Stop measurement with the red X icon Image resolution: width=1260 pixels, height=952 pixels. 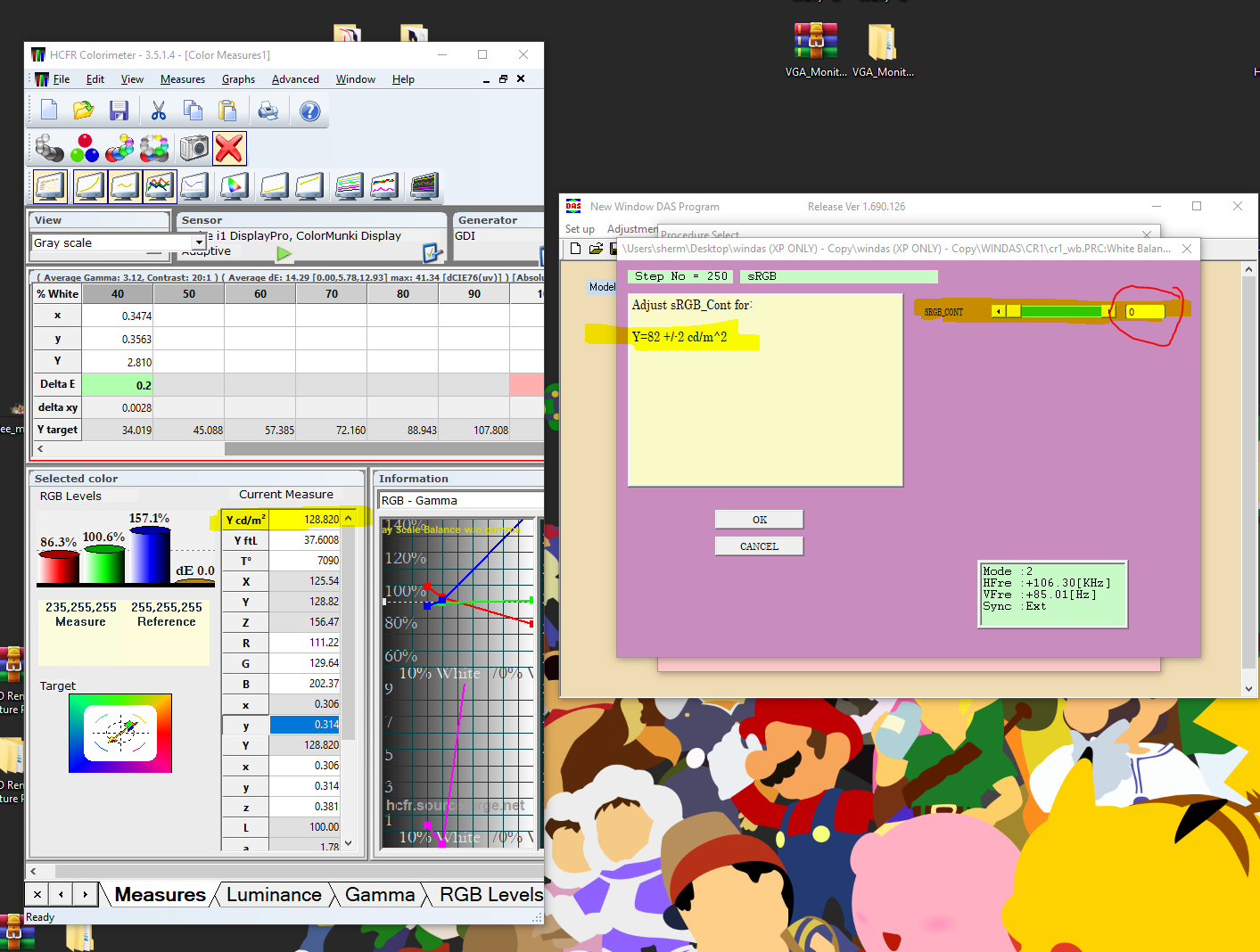click(229, 148)
